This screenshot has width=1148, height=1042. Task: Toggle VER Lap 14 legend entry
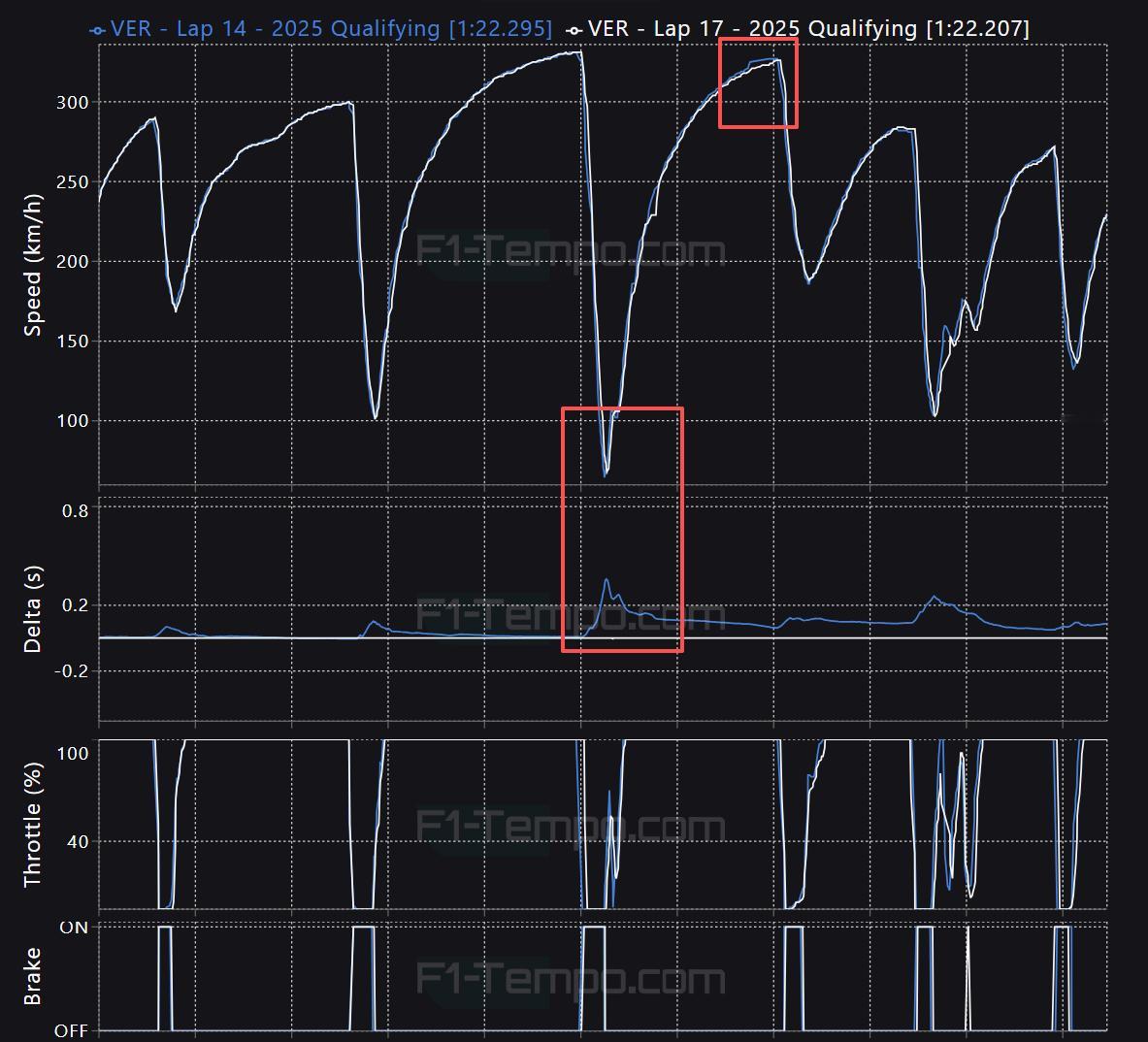pyautogui.click(x=320, y=28)
